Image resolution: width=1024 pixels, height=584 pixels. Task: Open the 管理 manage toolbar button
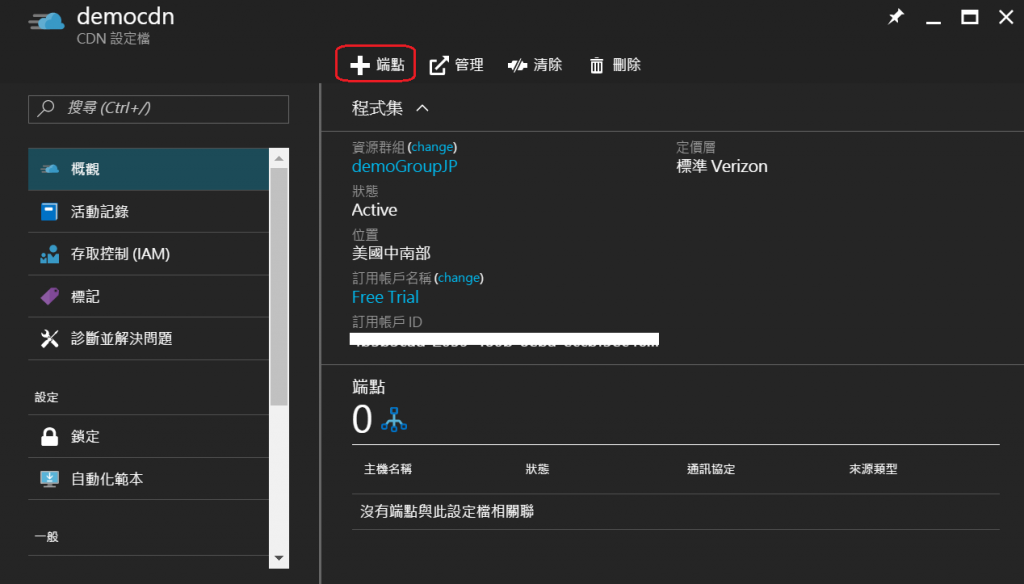click(x=456, y=65)
